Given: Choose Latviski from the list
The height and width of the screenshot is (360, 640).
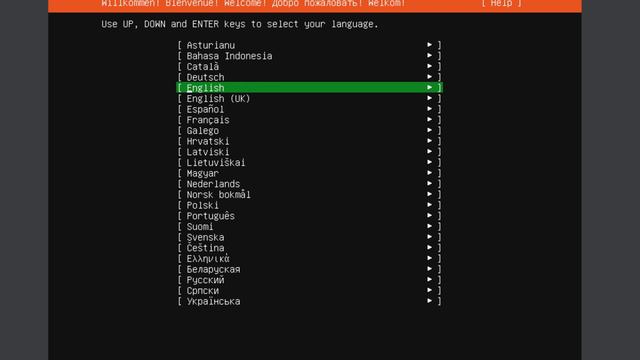Looking at the screenshot, I should coord(309,151).
